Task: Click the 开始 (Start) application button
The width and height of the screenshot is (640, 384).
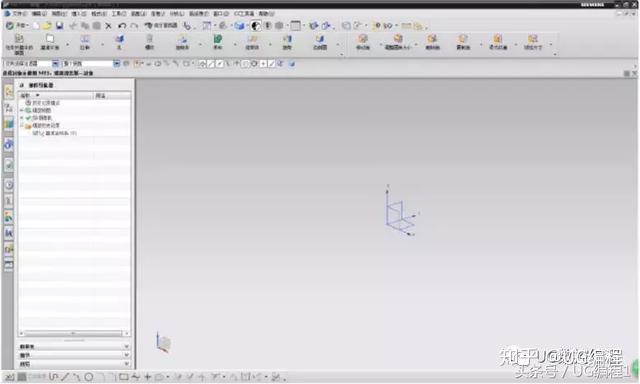Action: click(16, 26)
